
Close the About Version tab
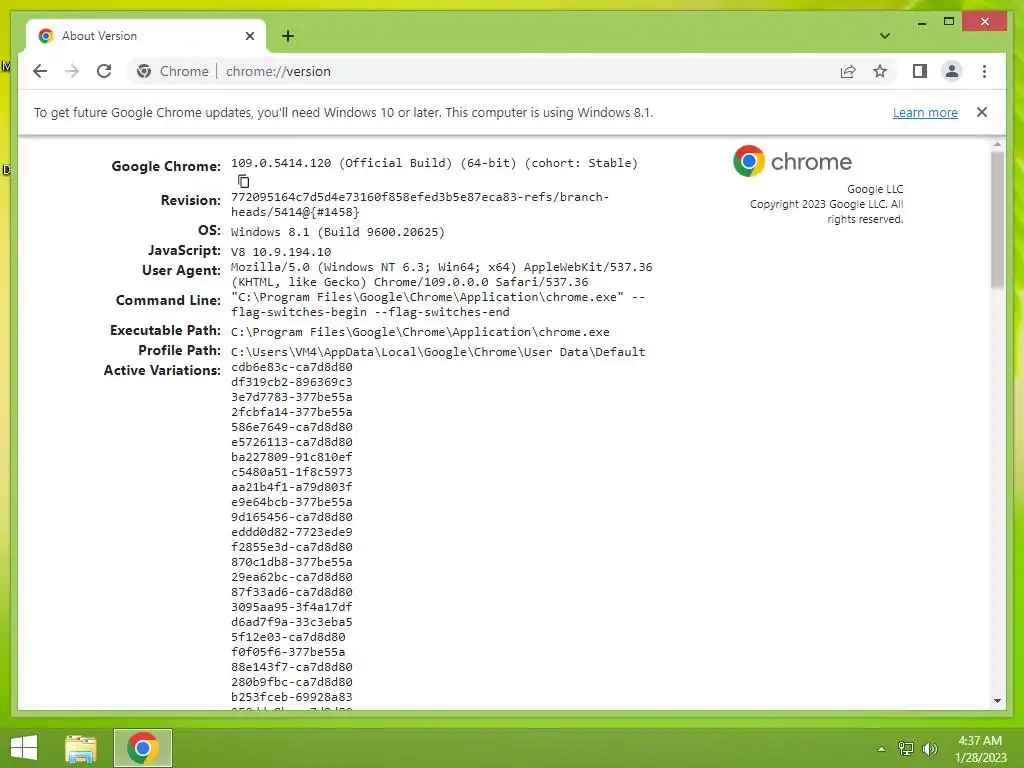coord(249,36)
